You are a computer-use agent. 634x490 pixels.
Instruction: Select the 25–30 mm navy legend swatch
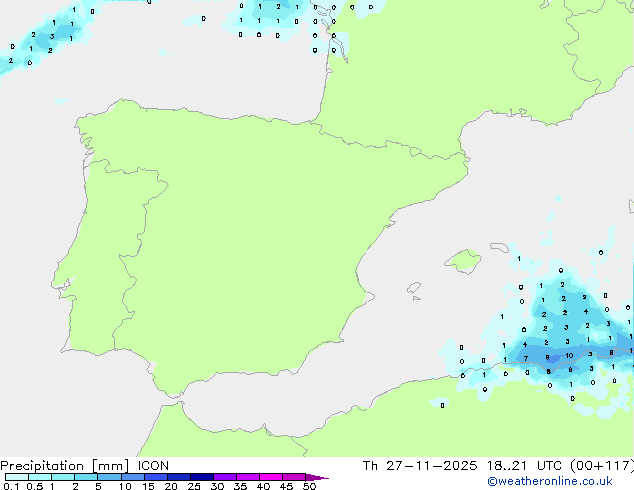point(202,477)
